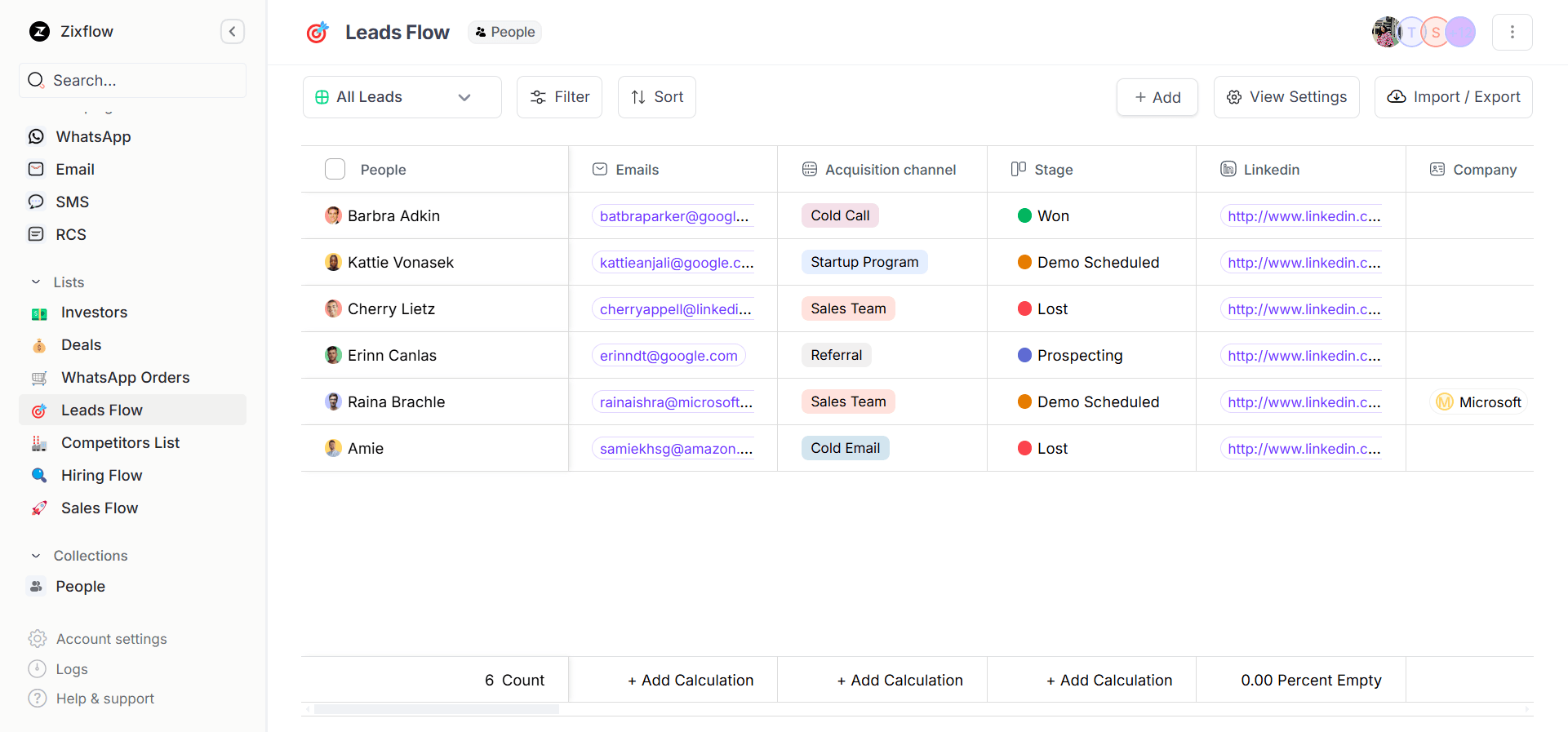Click the SMS chat bubble icon

(x=36, y=202)
